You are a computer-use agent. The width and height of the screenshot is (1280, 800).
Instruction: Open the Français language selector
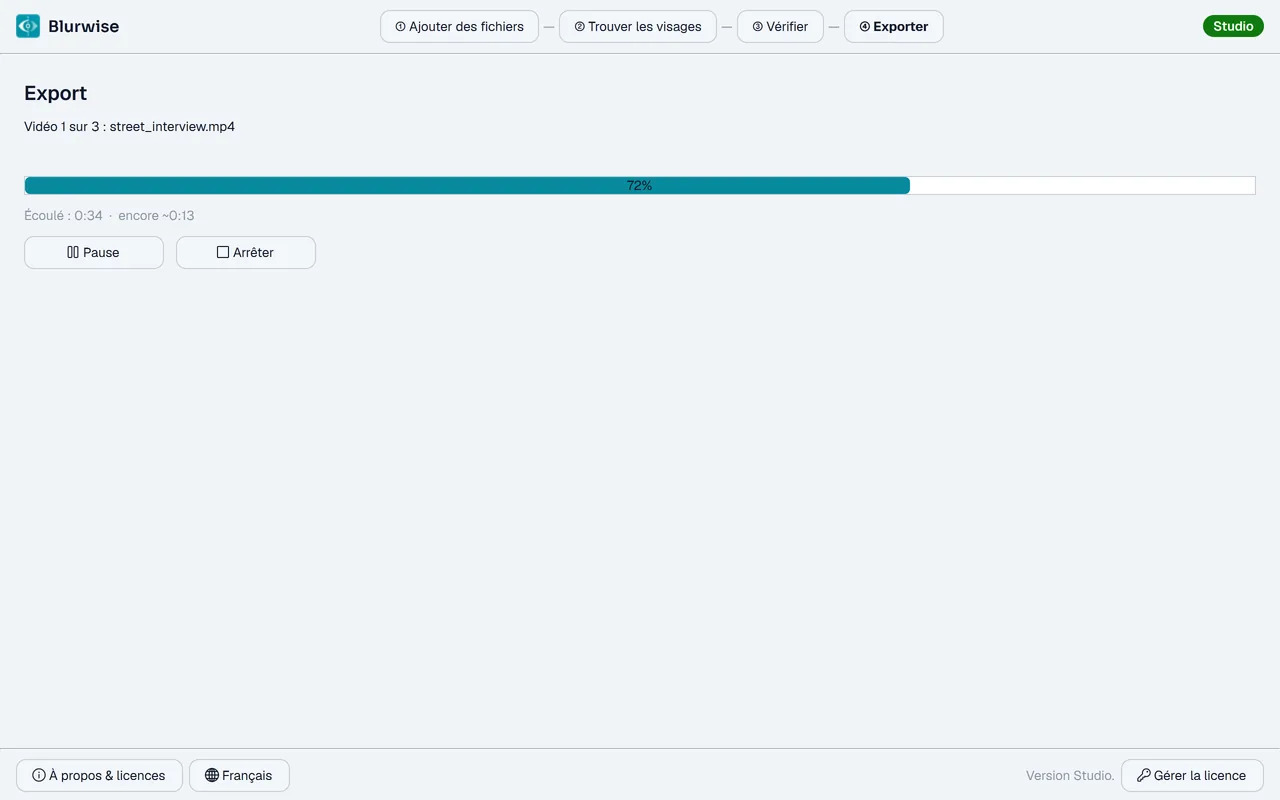tap(239, 775)
